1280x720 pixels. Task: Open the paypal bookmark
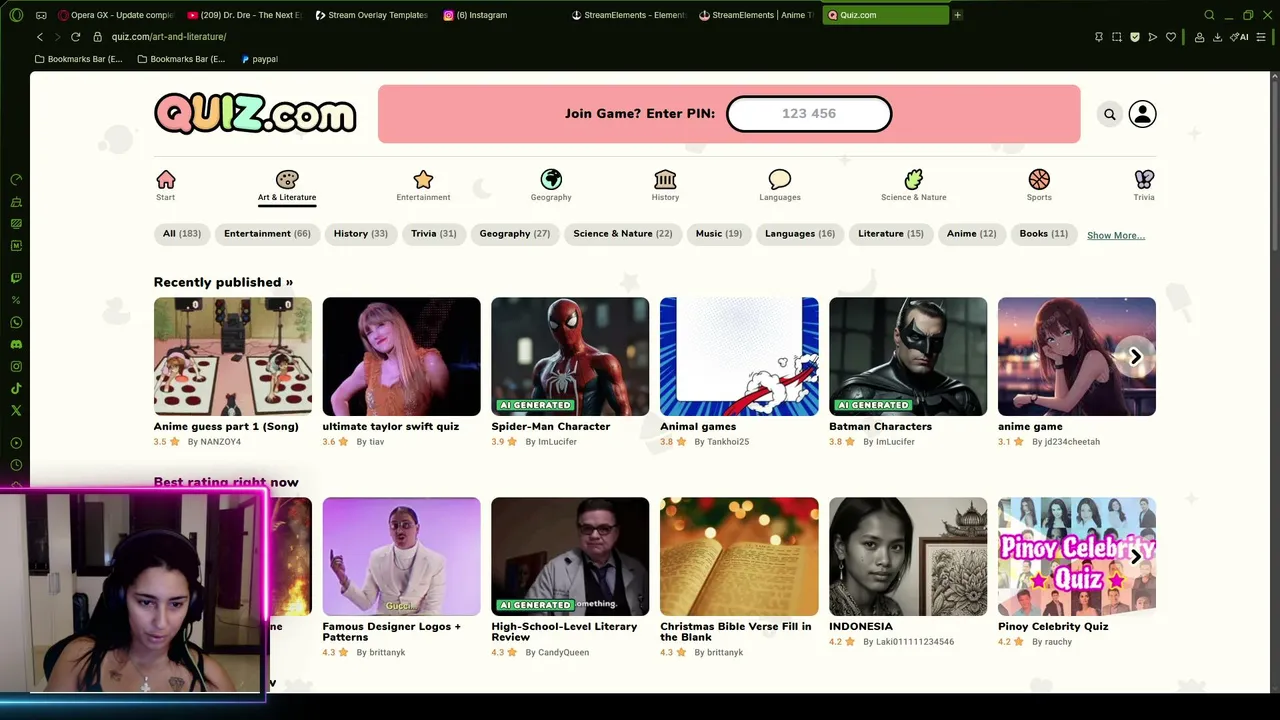tap(259, 59)
